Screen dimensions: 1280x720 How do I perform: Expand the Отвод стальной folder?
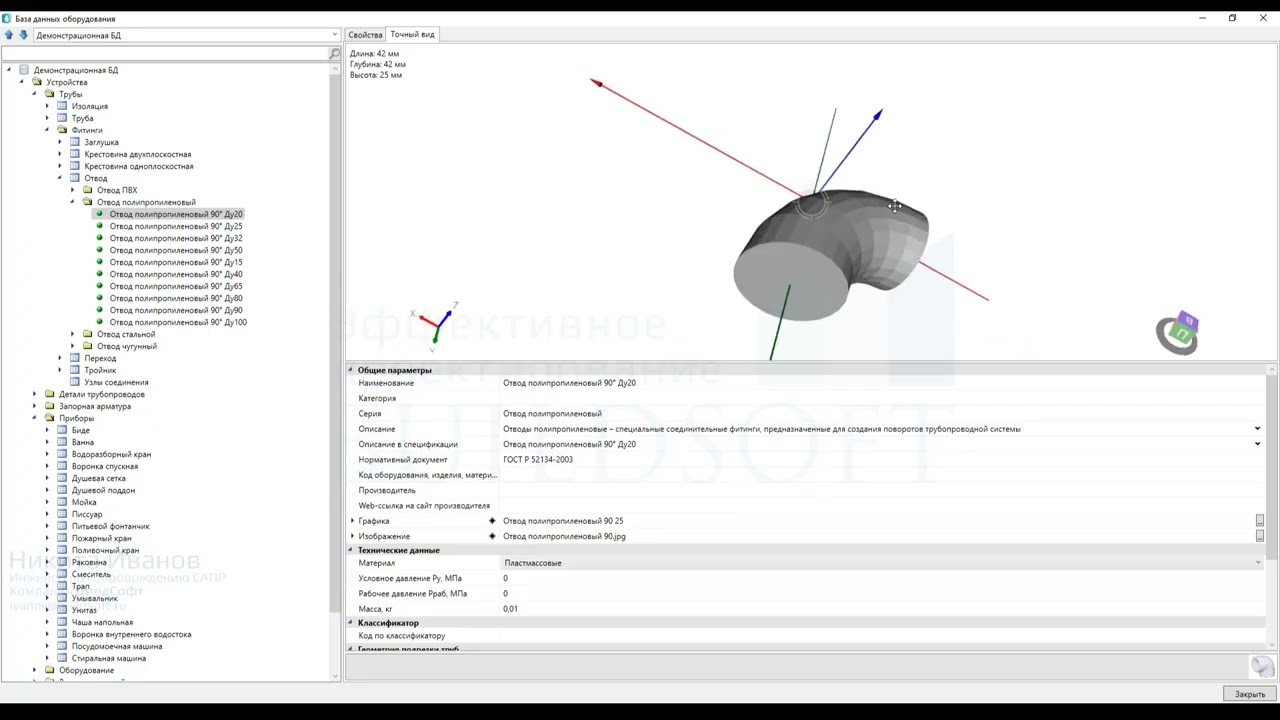(72, 334)
